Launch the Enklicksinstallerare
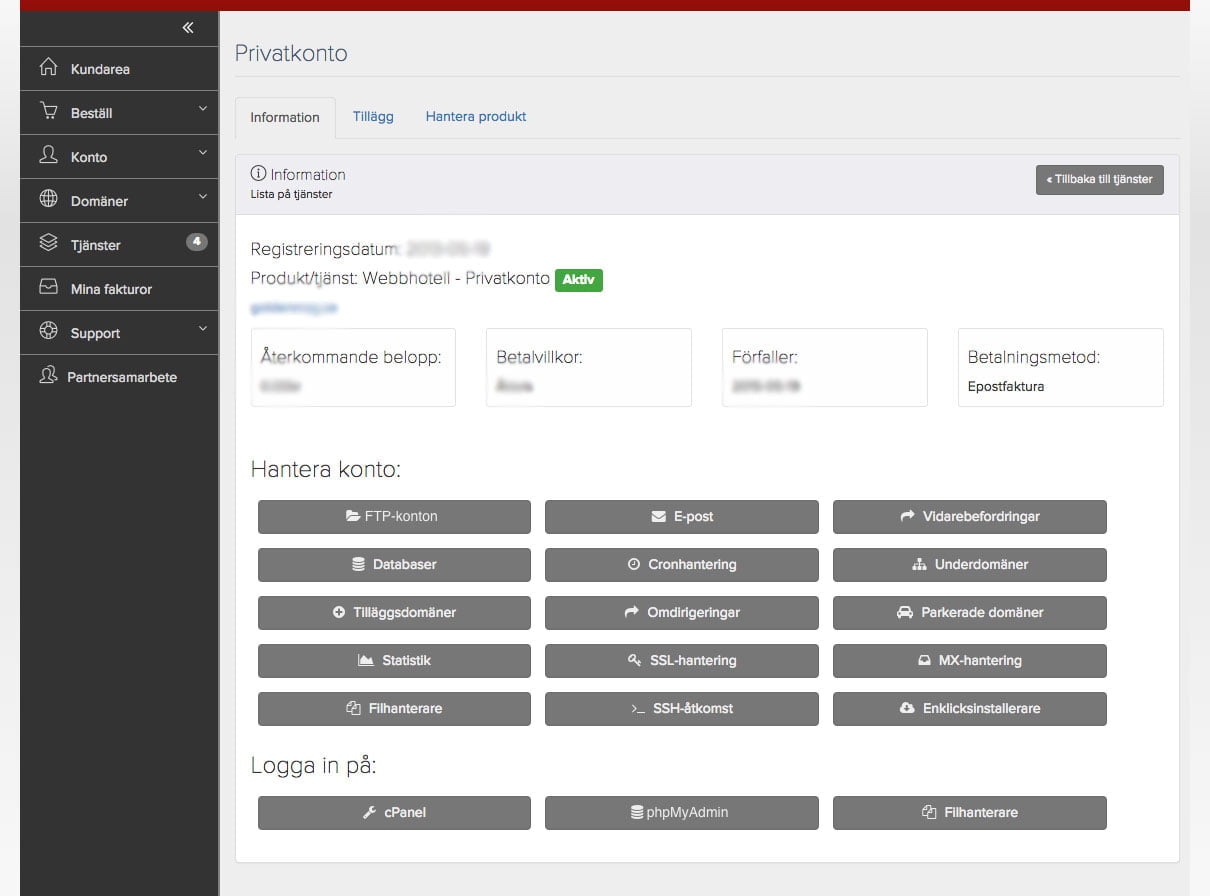The height and width of the screenshot is (896, 1210). coord(969,709)
